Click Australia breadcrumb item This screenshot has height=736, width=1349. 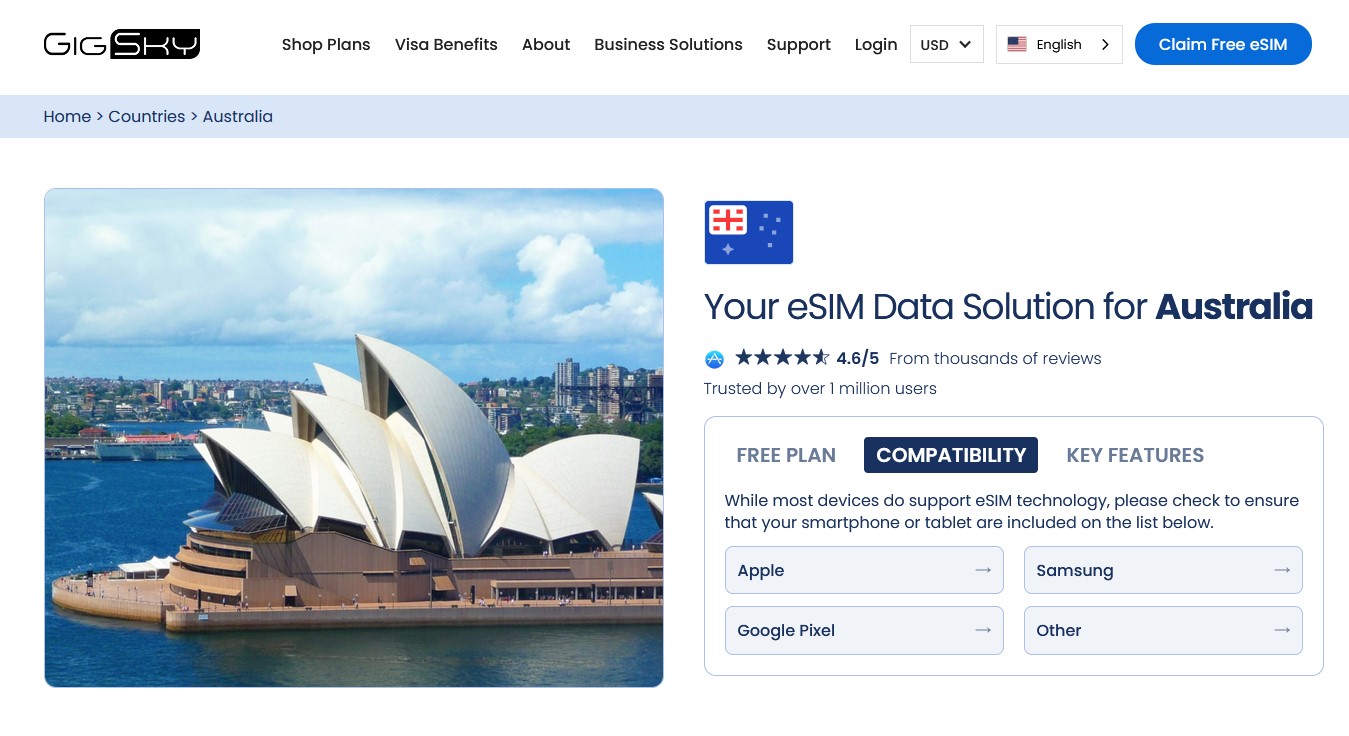click(x=237, y=116)
